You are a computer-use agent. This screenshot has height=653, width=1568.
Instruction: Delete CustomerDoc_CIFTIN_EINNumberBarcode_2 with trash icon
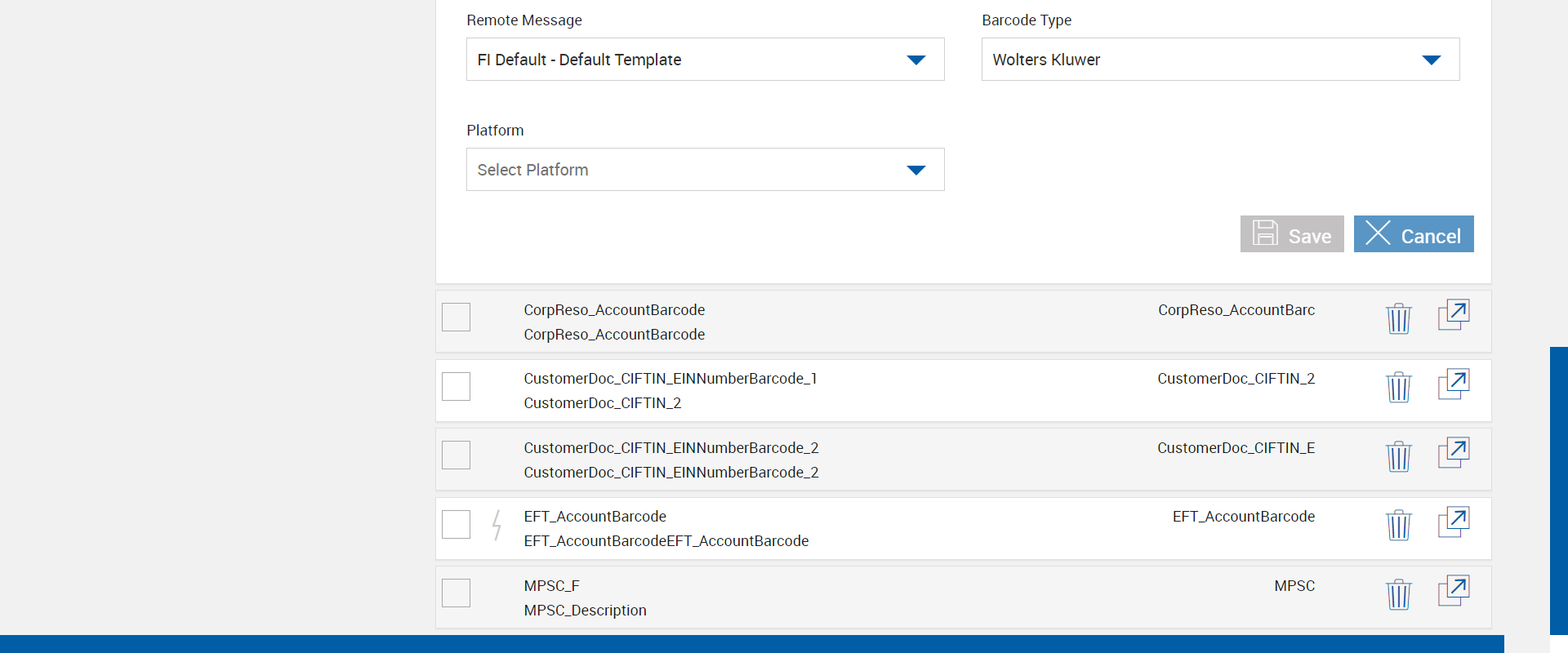(1398, 456)
